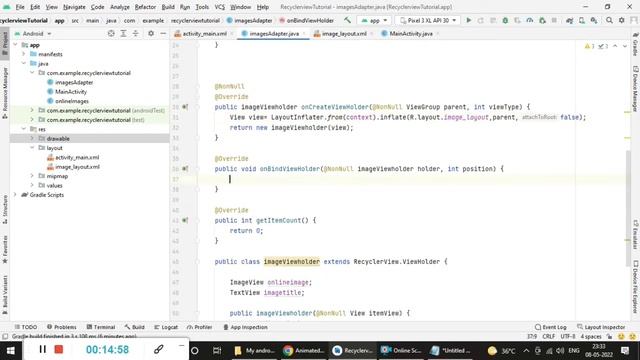
Task: Click Apply Changes and Restart Activity icon
Action: 481,20
